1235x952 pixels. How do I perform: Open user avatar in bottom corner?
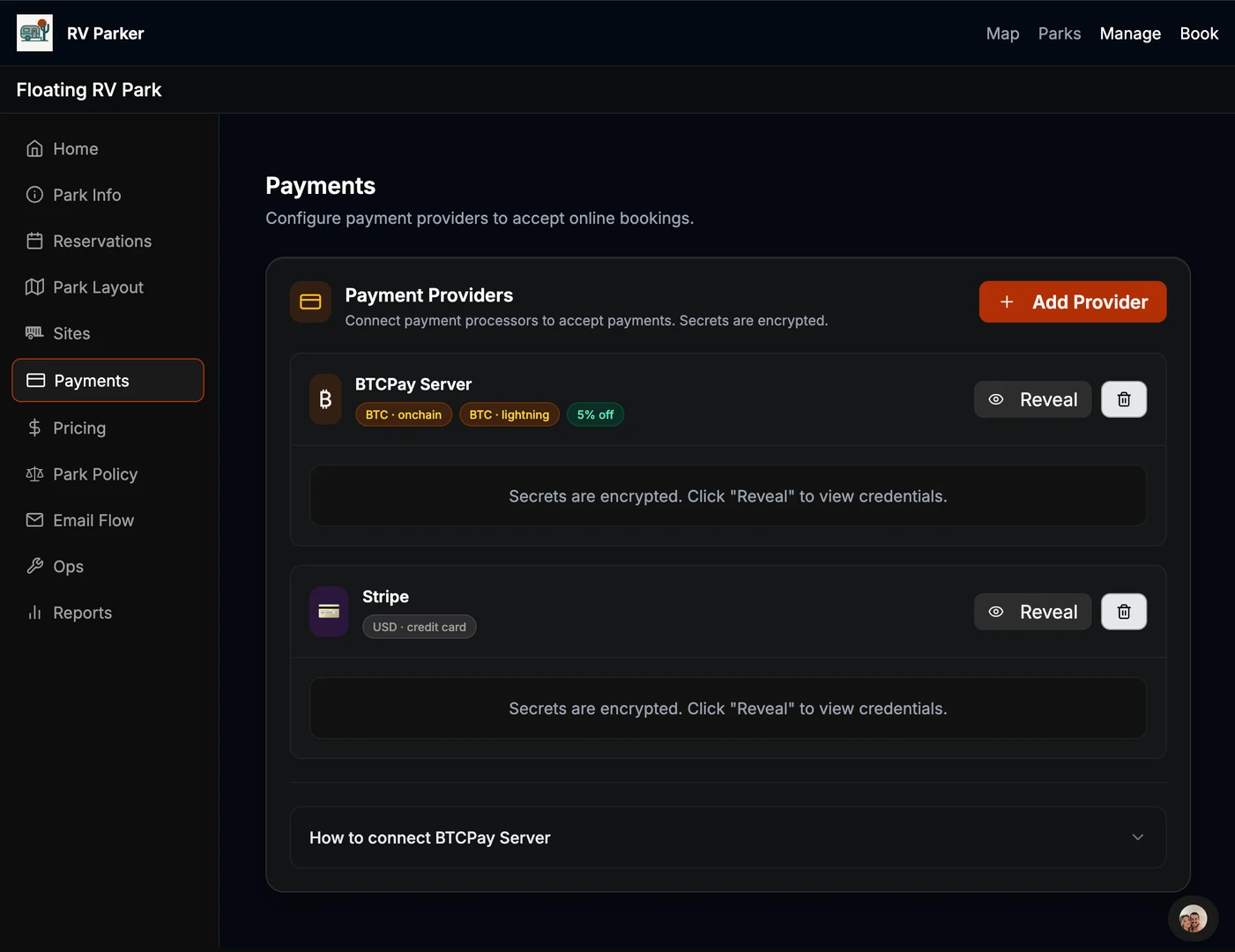pos(1193,919)
